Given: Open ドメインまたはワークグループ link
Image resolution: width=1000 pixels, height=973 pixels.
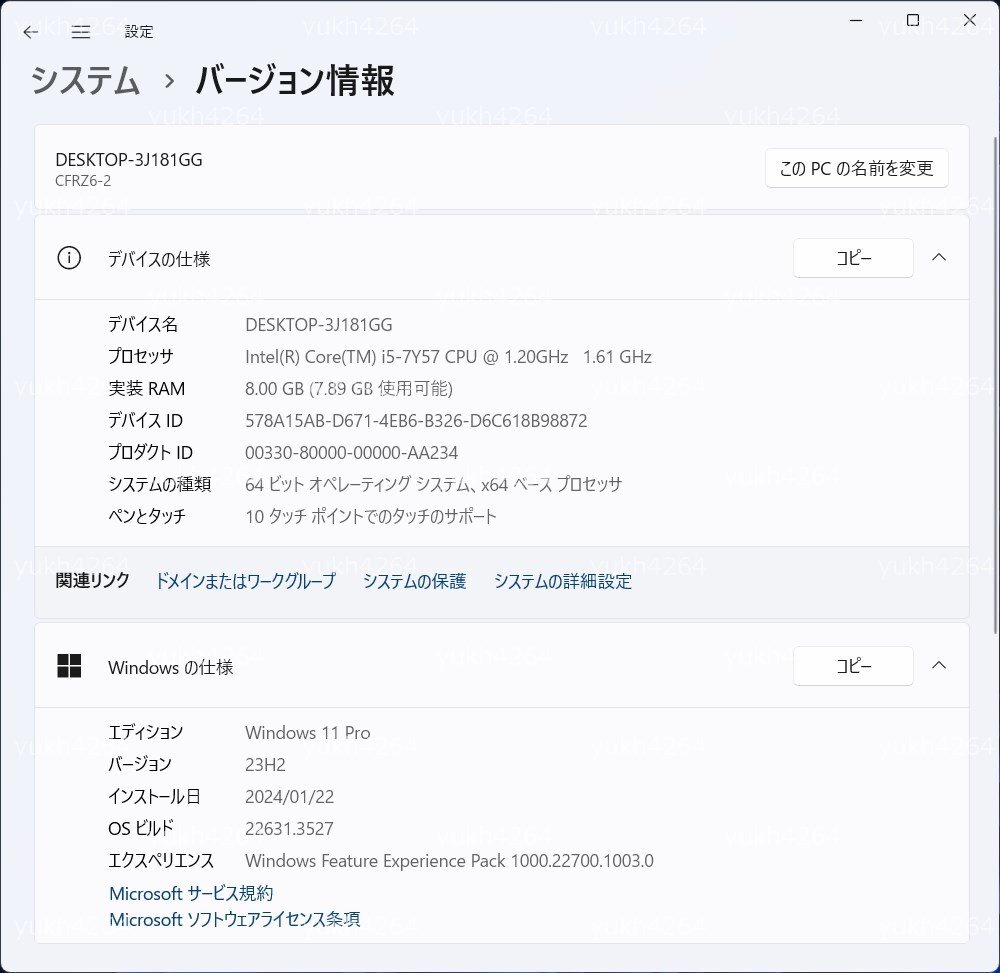Looking at the screenshot, I should 246,581.
